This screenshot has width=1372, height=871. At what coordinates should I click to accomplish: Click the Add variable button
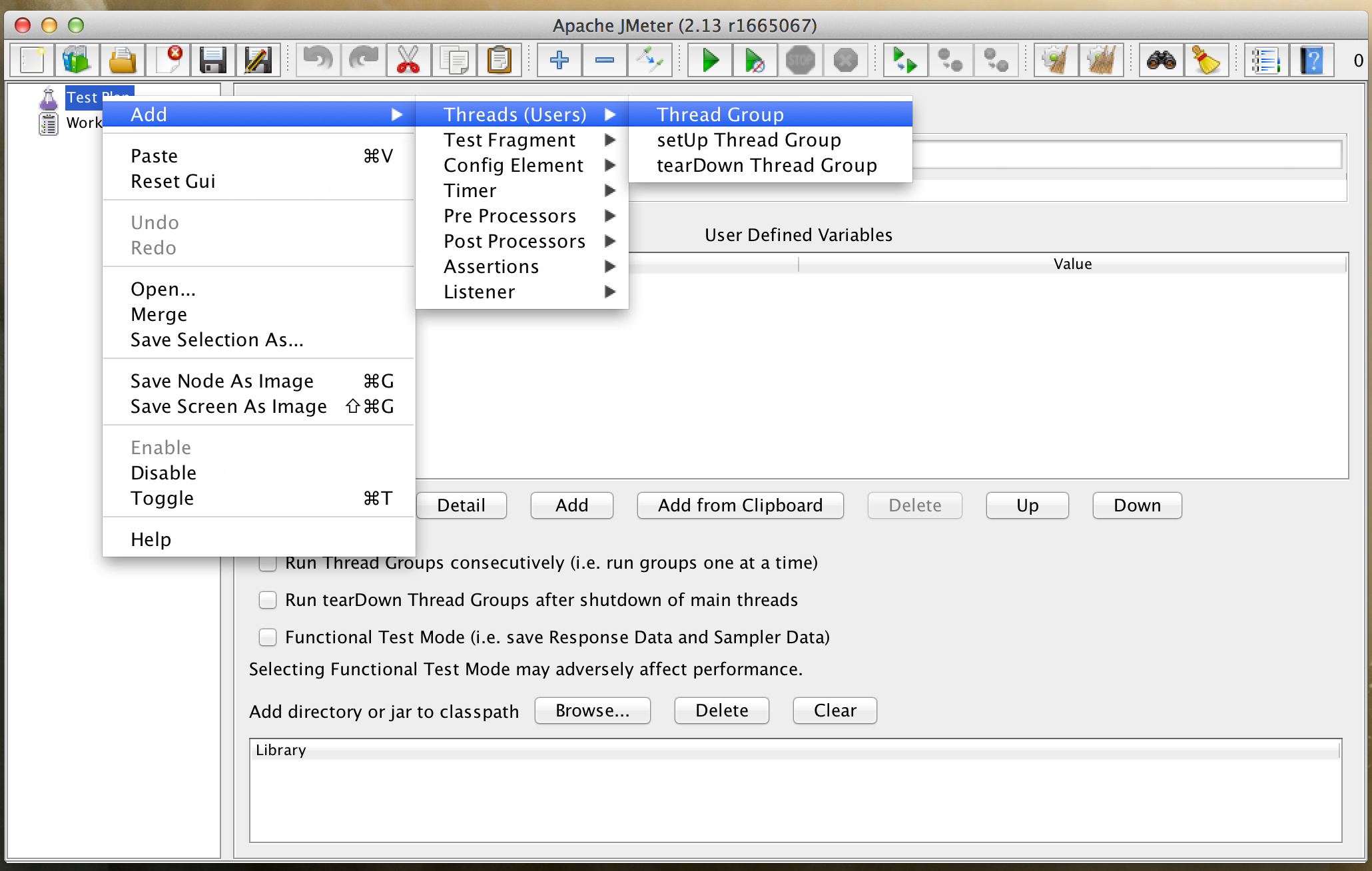click(x=572, y=505)
